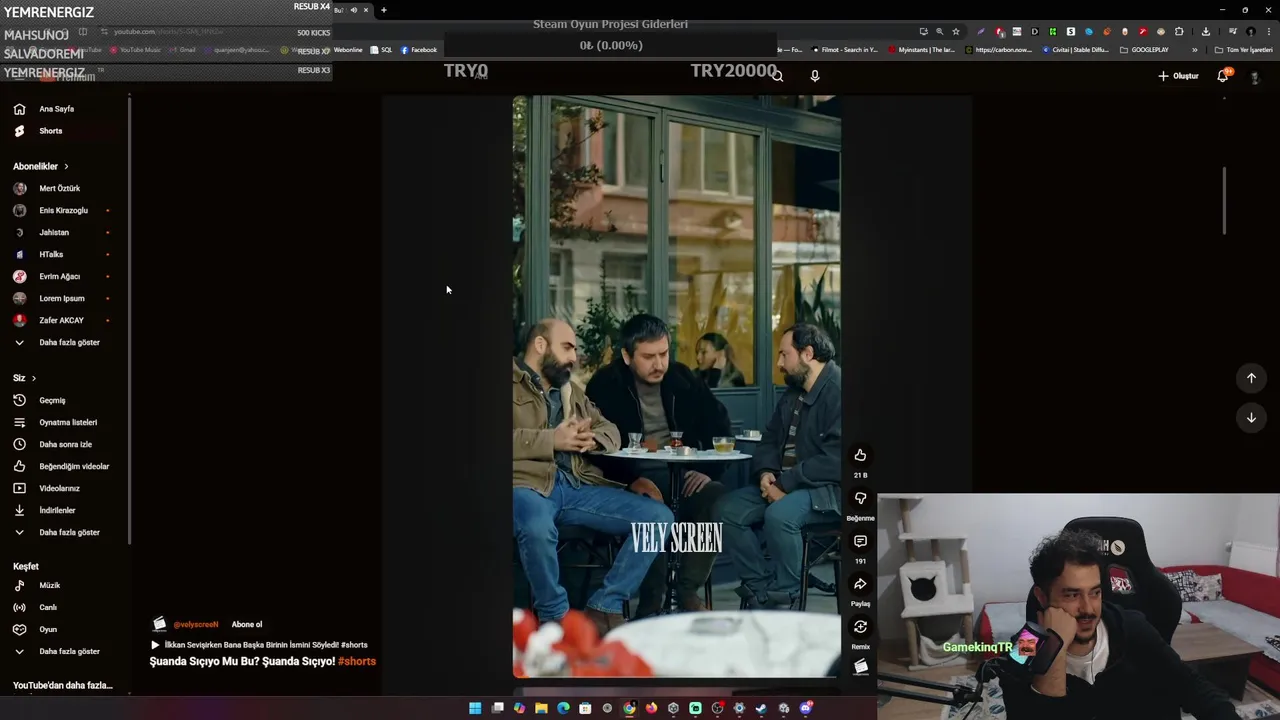The width and height of the screenshot is (1280, 720).
Task: Share the short (Paylaş)
Action: [x=860, y=584]
